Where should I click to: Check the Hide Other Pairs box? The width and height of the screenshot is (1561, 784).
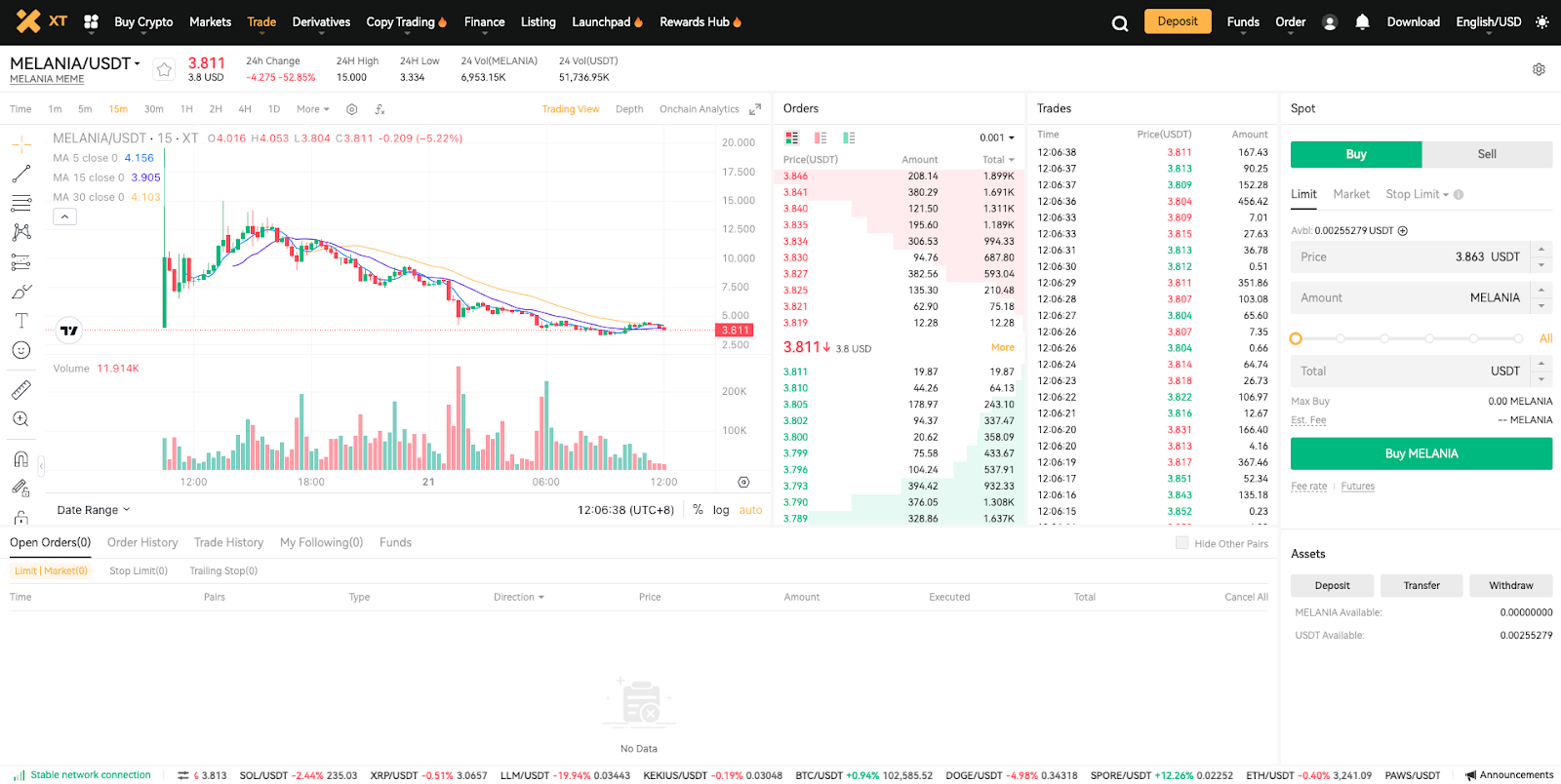[1181, 543]
